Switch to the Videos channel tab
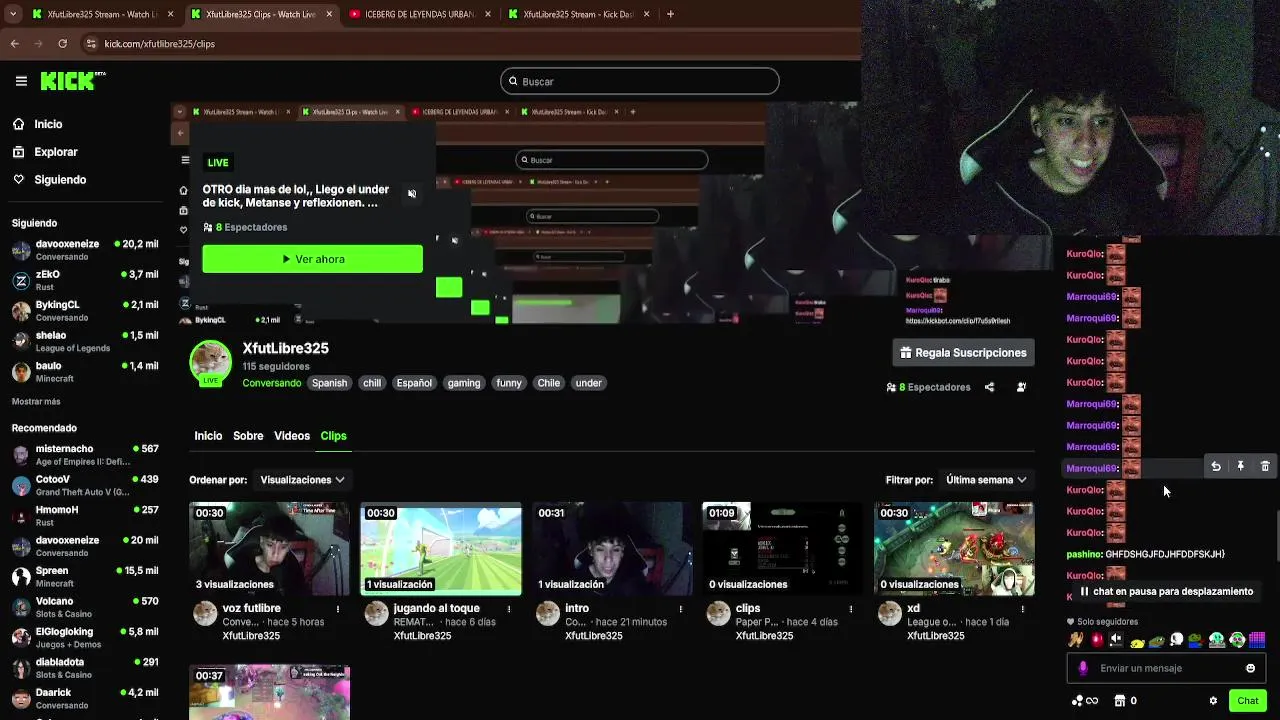This screenshot has width=1280, height=720. click(292, 436)
